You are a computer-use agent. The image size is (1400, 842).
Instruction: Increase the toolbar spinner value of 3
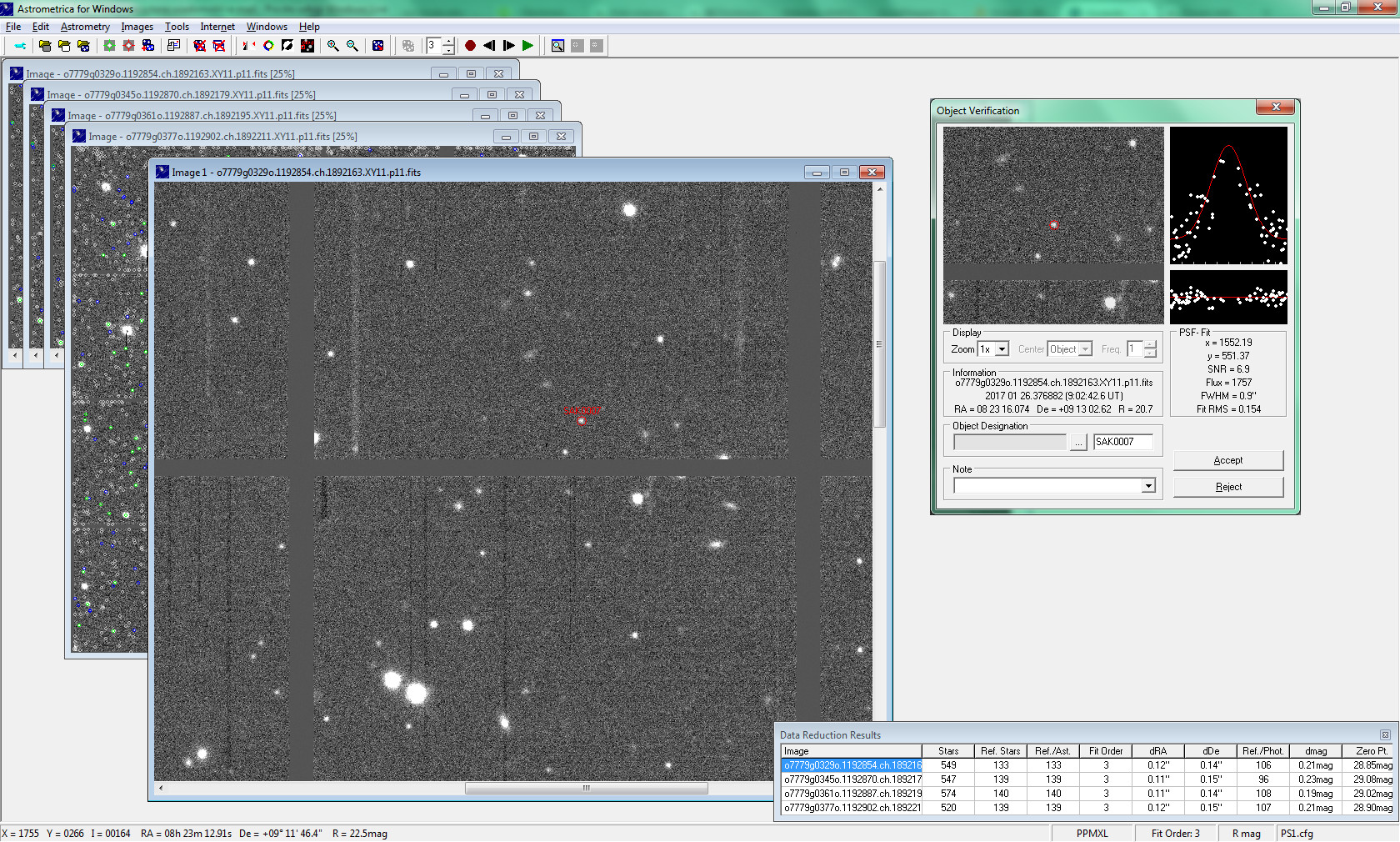[449, 42]
